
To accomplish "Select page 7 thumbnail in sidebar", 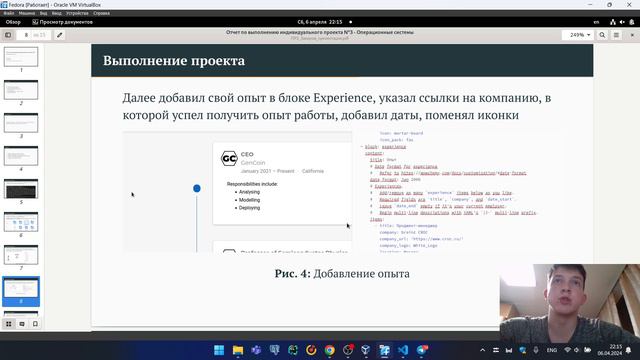I will pyautogui.click(x=21, y=255).
